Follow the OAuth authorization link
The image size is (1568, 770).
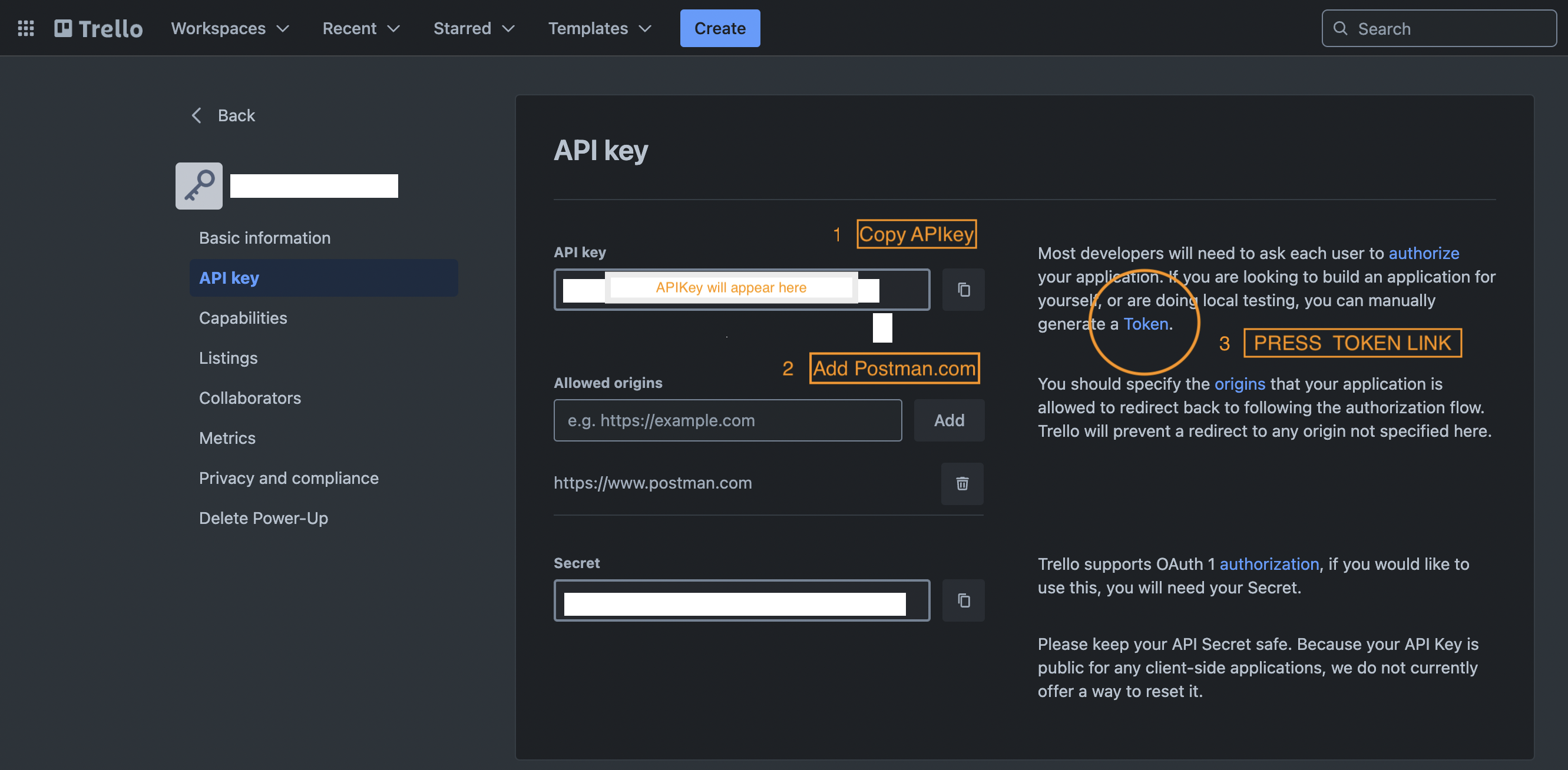pos(1269,565)
